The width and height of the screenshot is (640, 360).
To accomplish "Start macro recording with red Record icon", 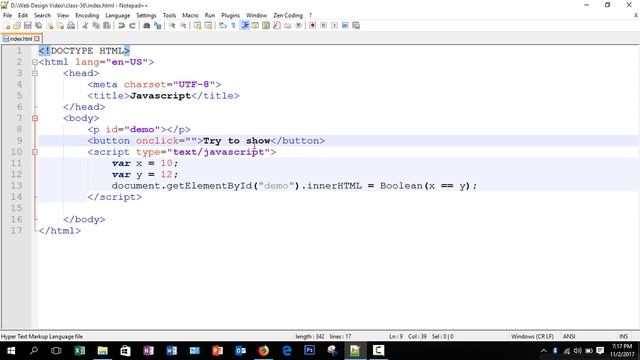I will click(313, 26).
